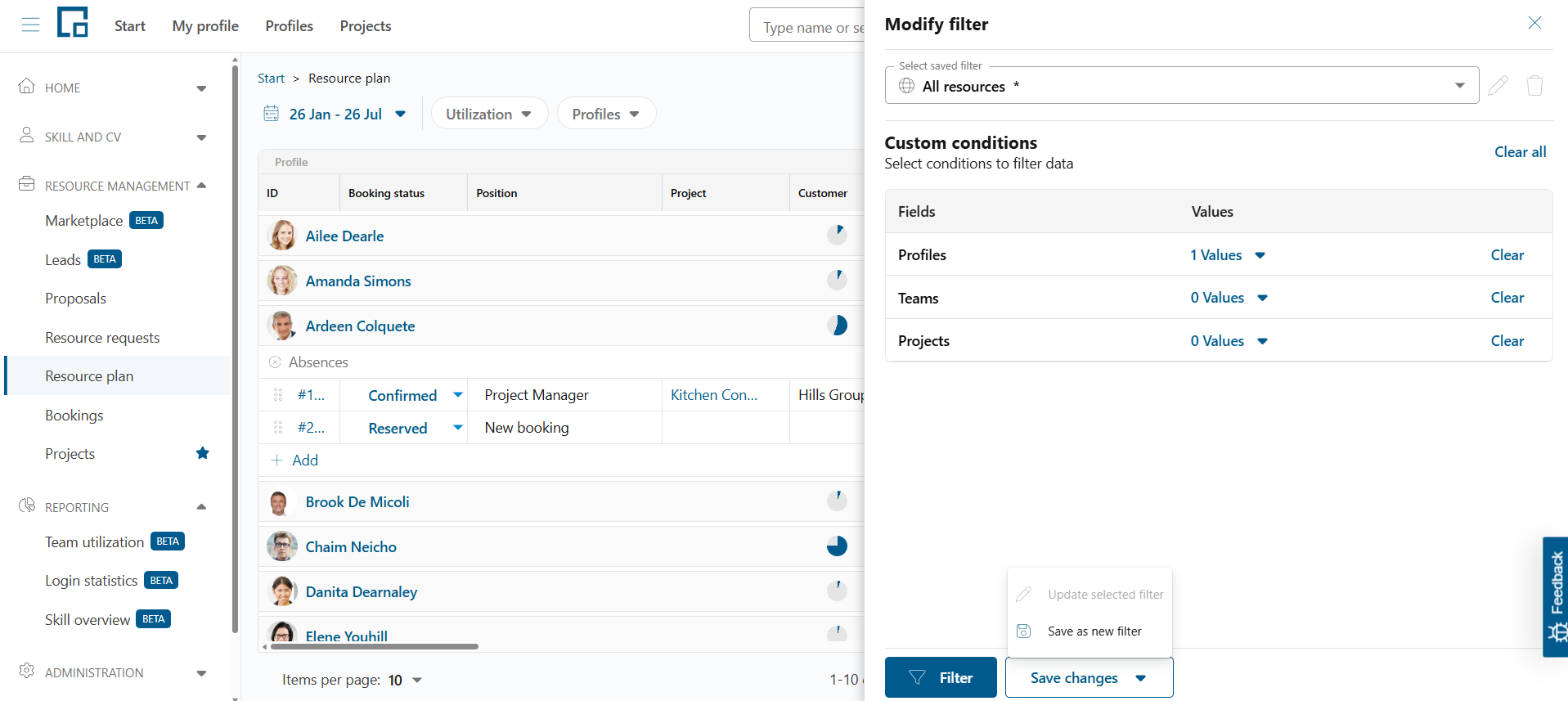Viewport: 1568px width, 701px height.
Task: Expand the Profiles 1 Values dropdown
Action: [1228, 255]
